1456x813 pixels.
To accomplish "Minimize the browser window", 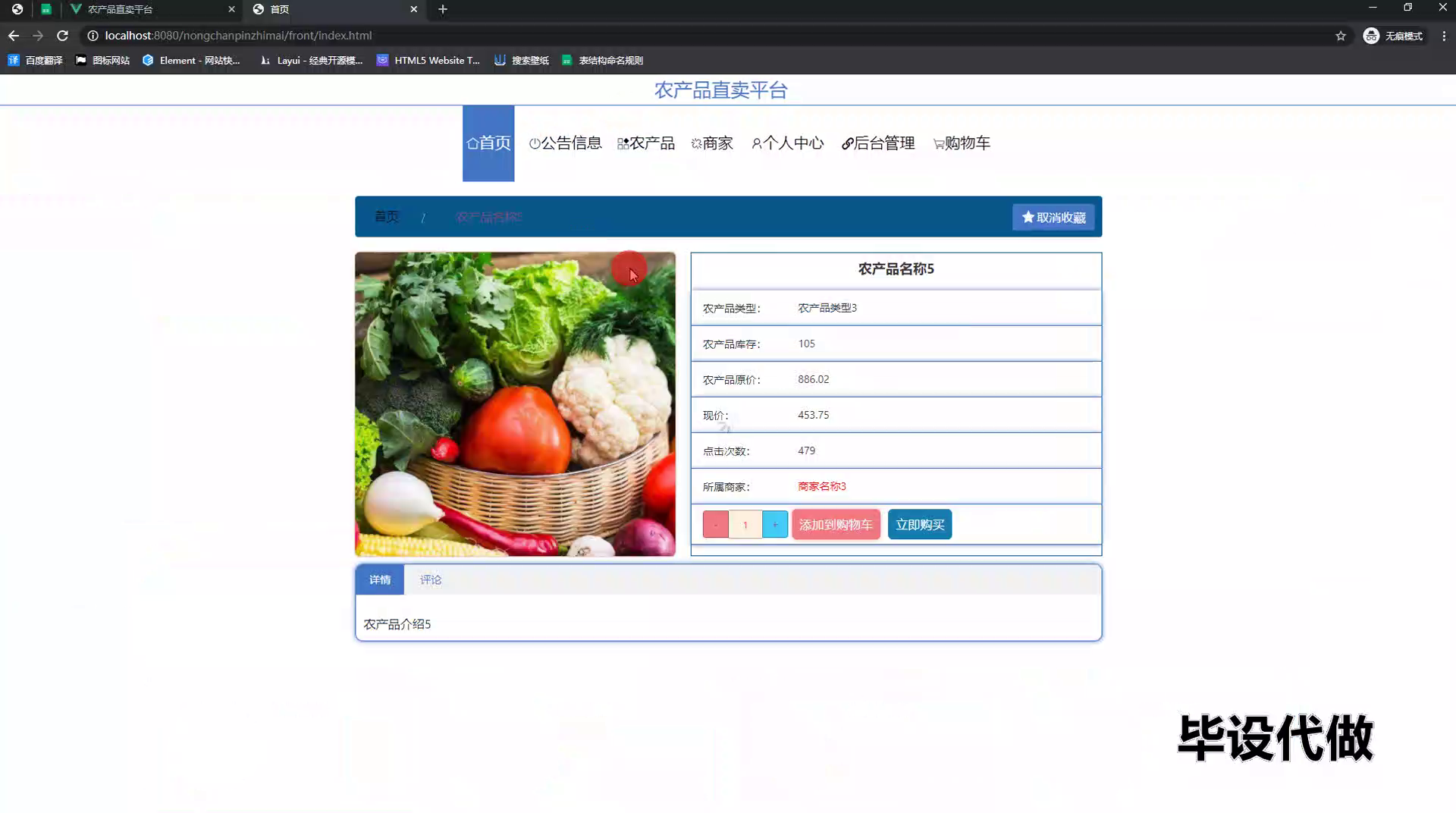I will click(1373, 8).
